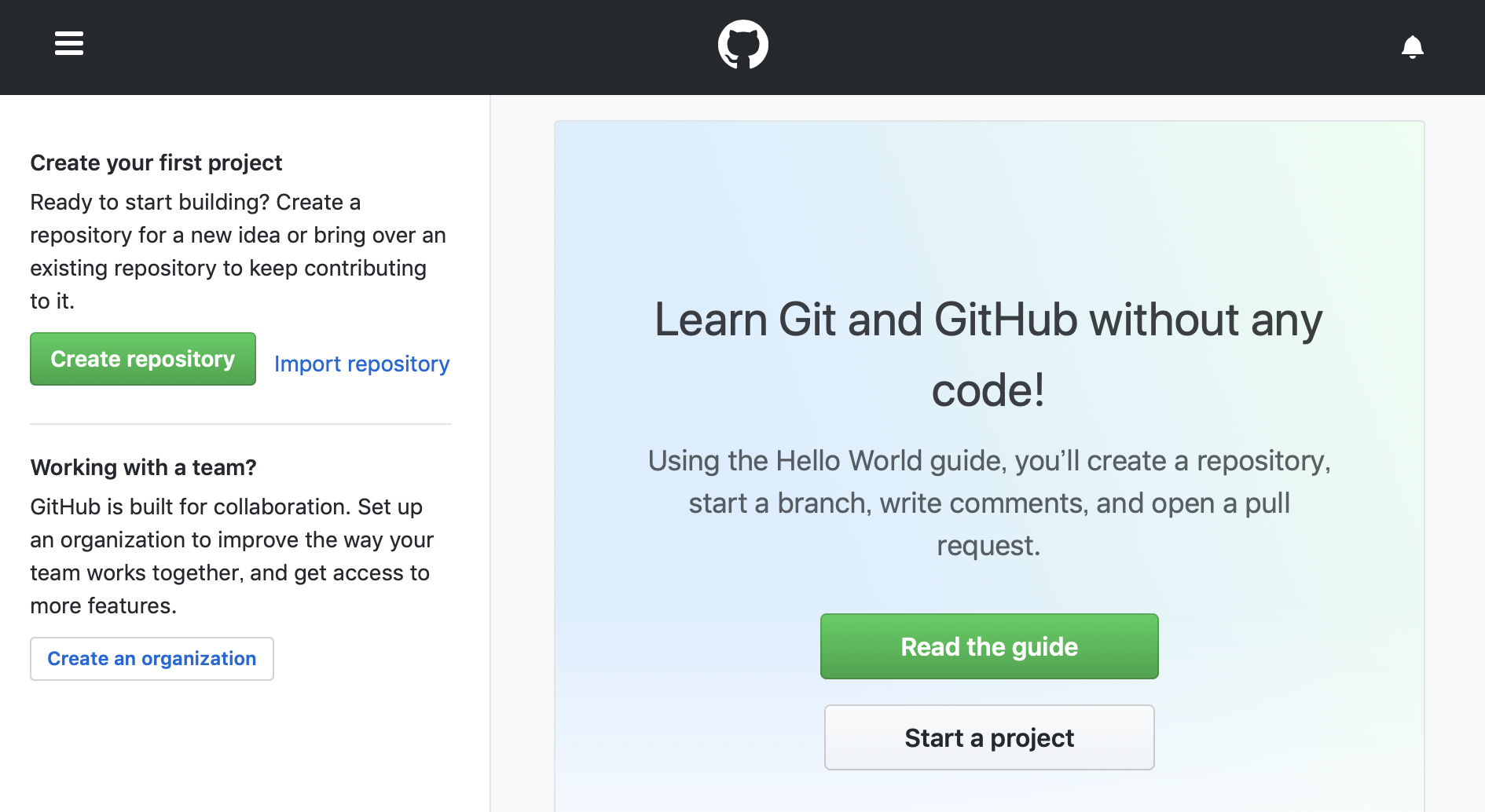Select the Octocat icon in the header

(742, 45)
